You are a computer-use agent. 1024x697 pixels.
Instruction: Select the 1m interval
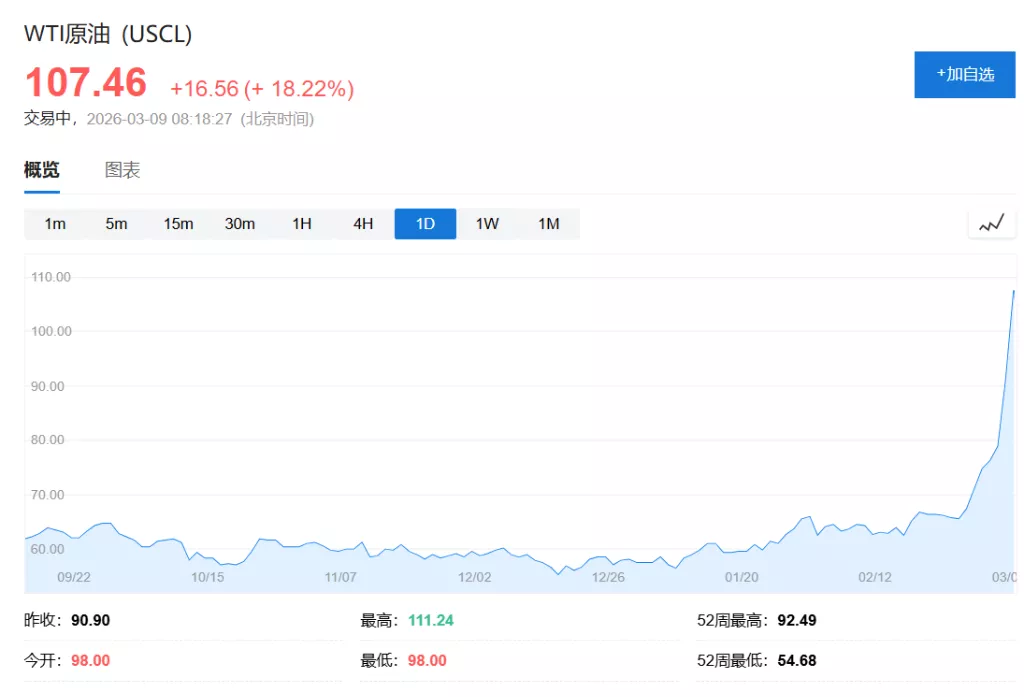(55, 224)
